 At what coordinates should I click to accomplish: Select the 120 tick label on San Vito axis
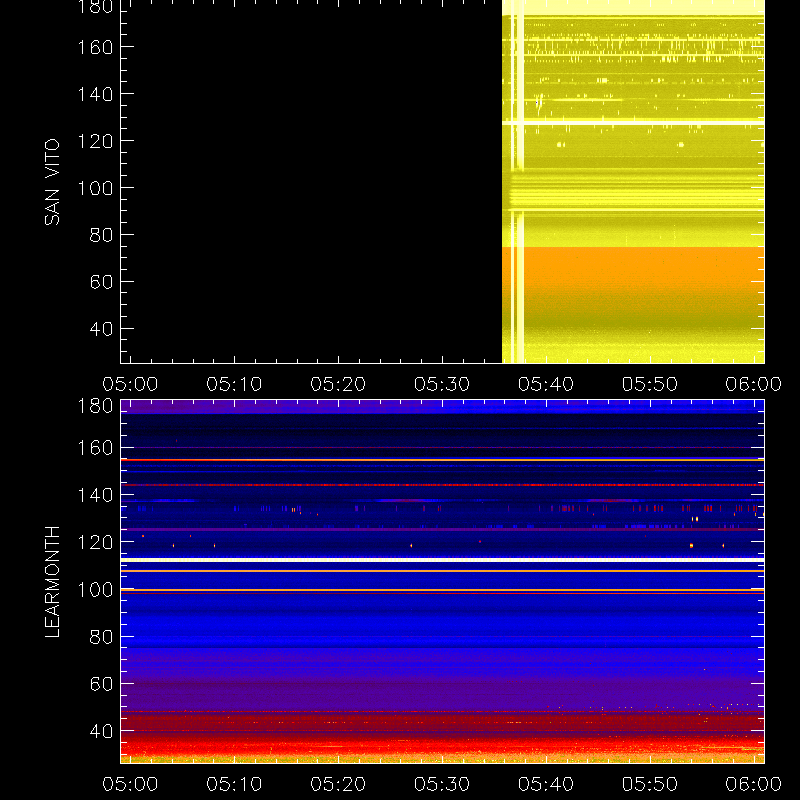95,141
